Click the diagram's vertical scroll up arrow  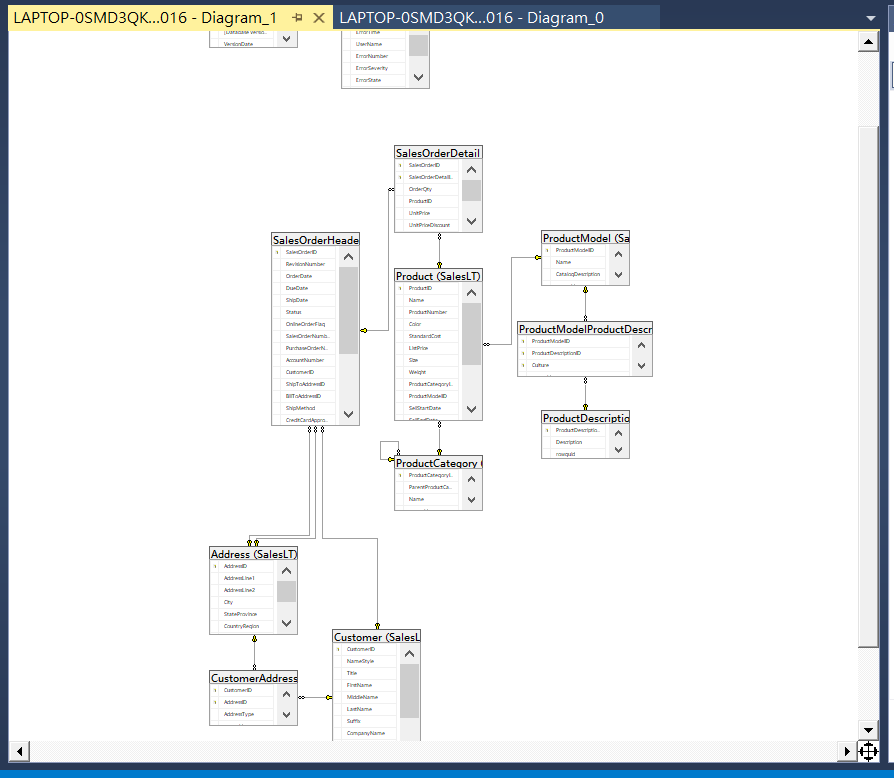pos(868,42)
